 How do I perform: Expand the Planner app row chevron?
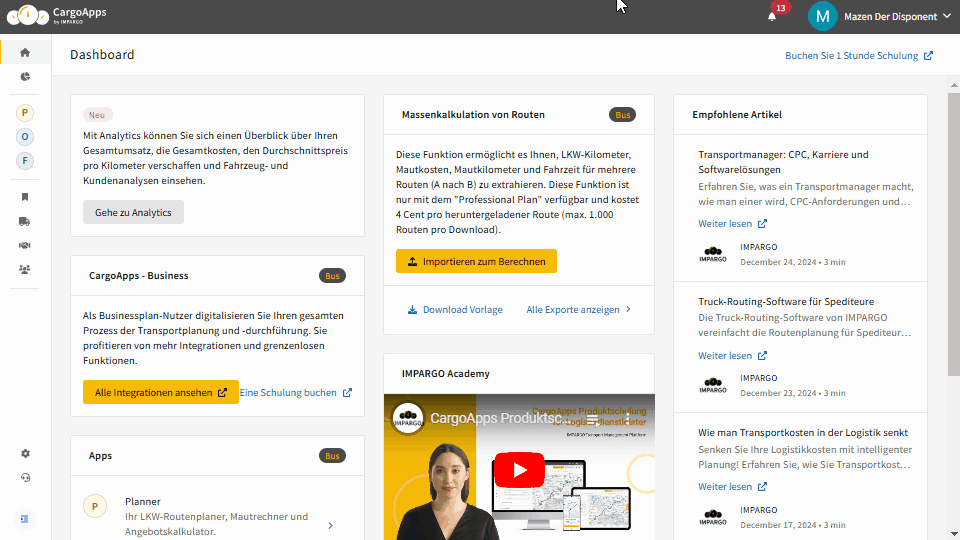(331, 525)
